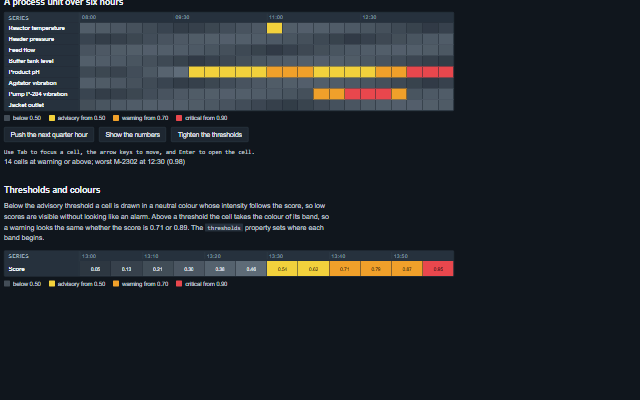Open Agitator vibration cell under 09:30
The height and width of the screenshot is (400, 640).
(x=181, y=83)
